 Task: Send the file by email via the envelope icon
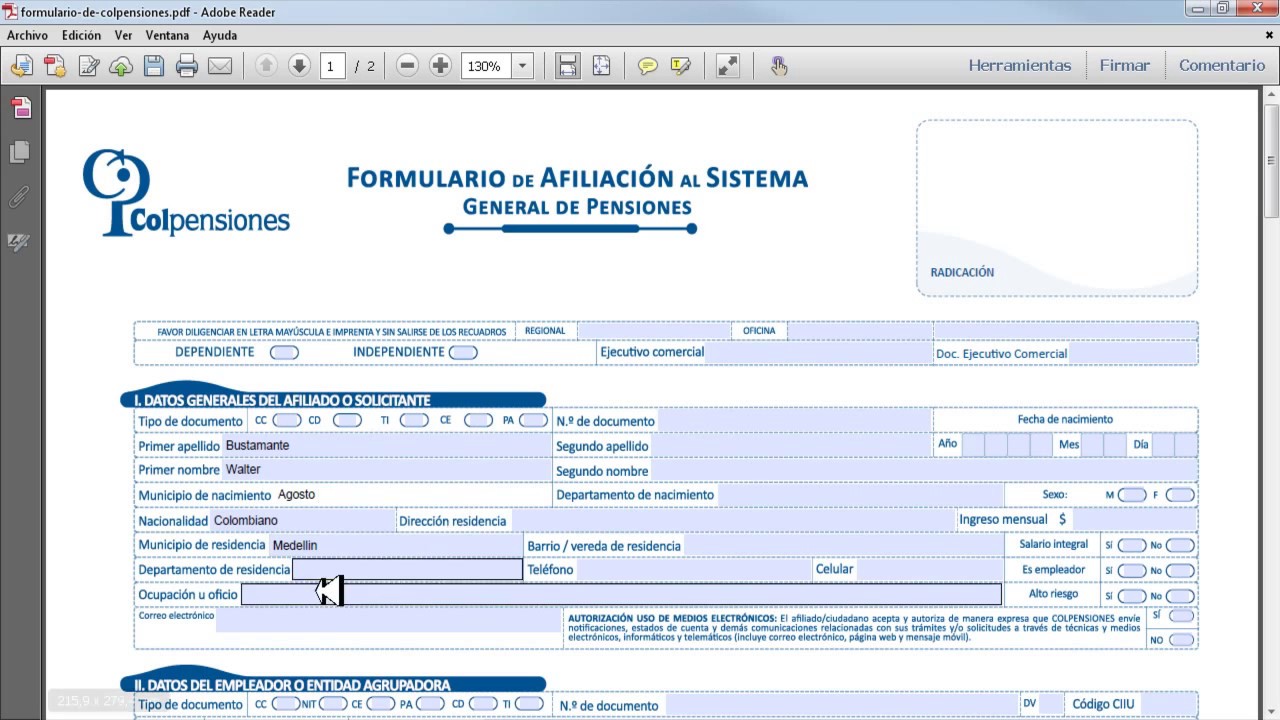[220, 66]
